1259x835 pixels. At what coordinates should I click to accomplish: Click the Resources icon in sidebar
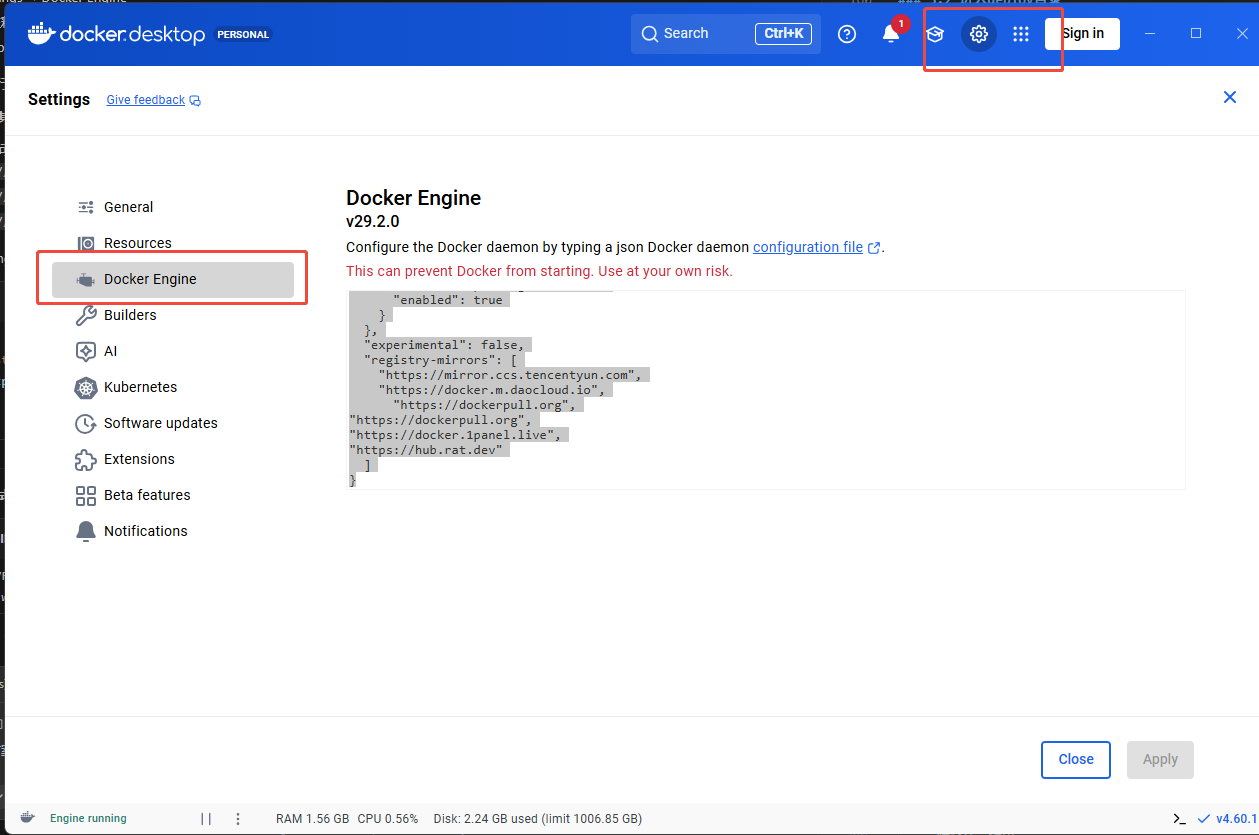[86, 243]
